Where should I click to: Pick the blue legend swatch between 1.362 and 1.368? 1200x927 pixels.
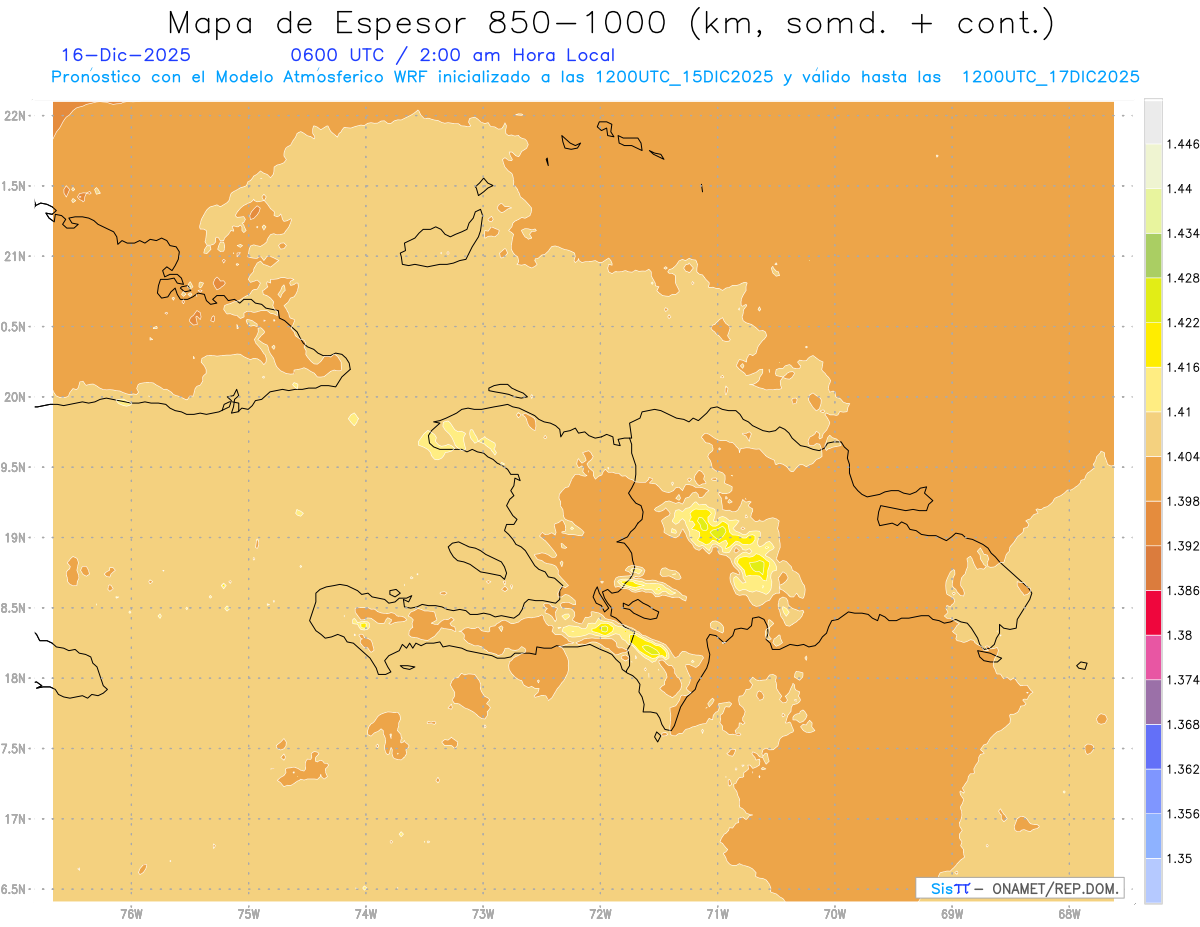(1153, 746)
